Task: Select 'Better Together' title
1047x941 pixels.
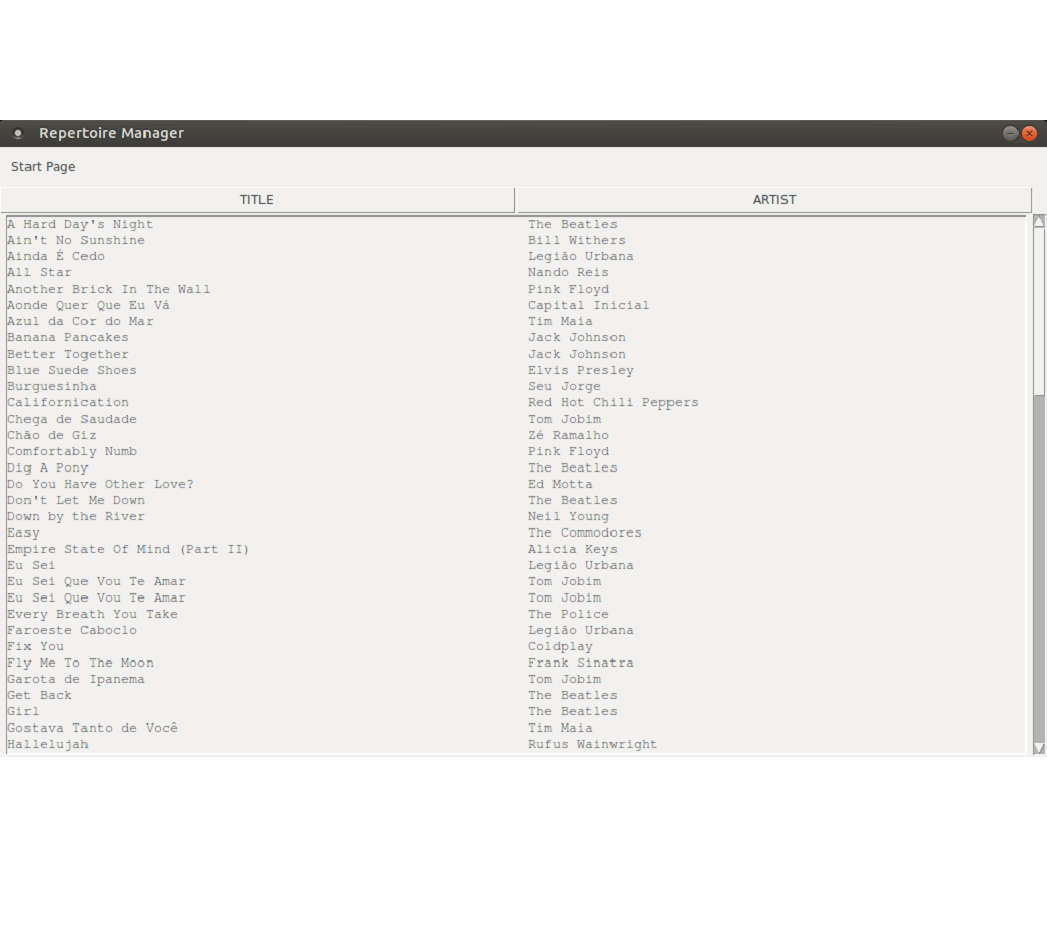Action: (x=68, y=354)
